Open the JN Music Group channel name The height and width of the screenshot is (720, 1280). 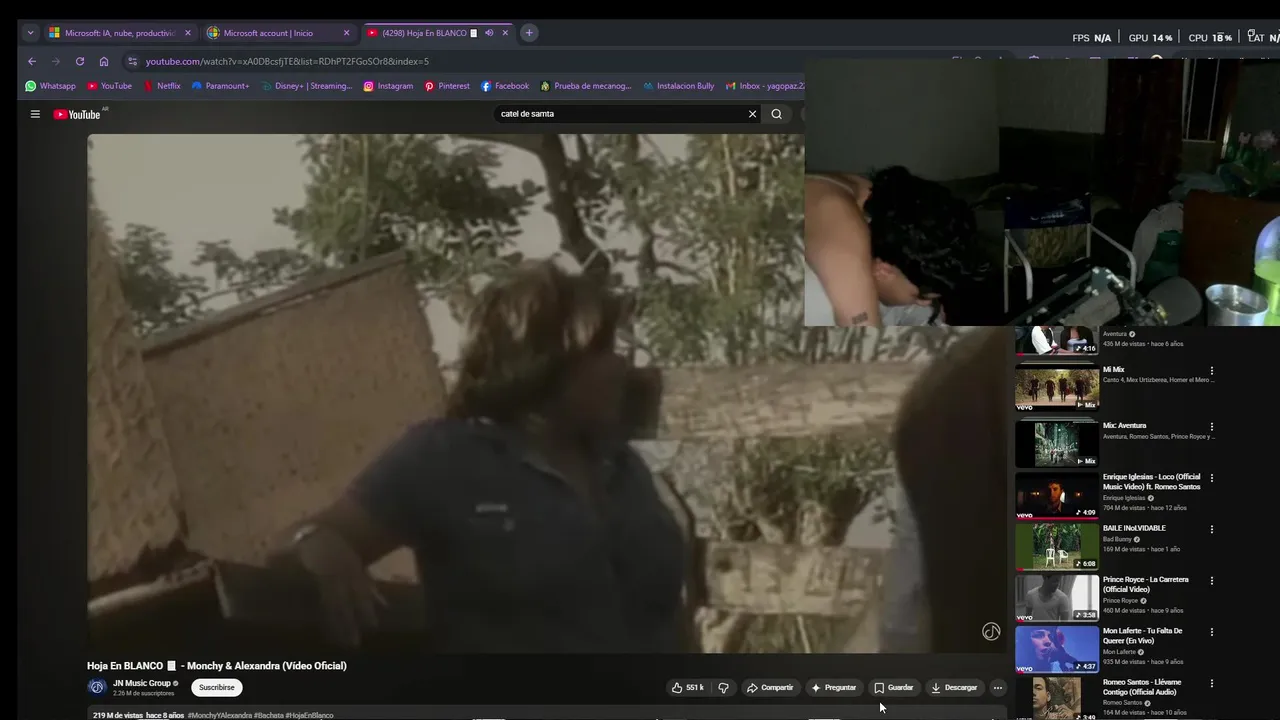point(142,683)
